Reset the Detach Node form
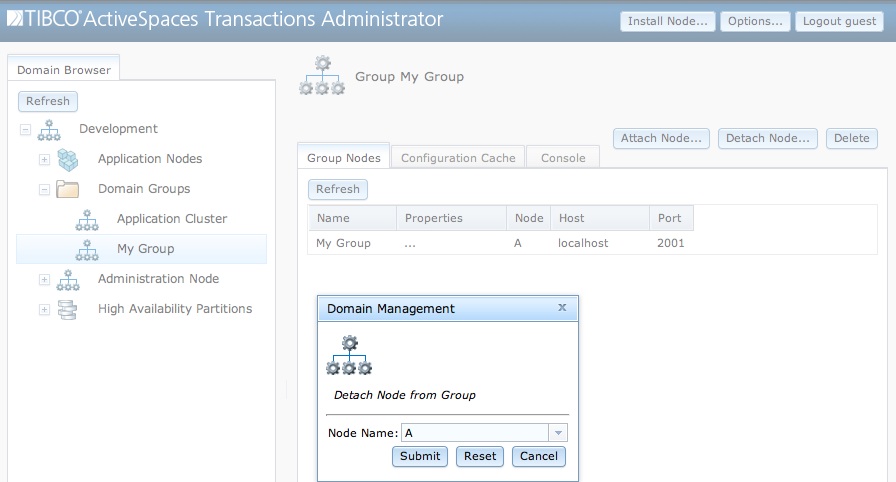896x482 pixels. (x=480, y=456)
